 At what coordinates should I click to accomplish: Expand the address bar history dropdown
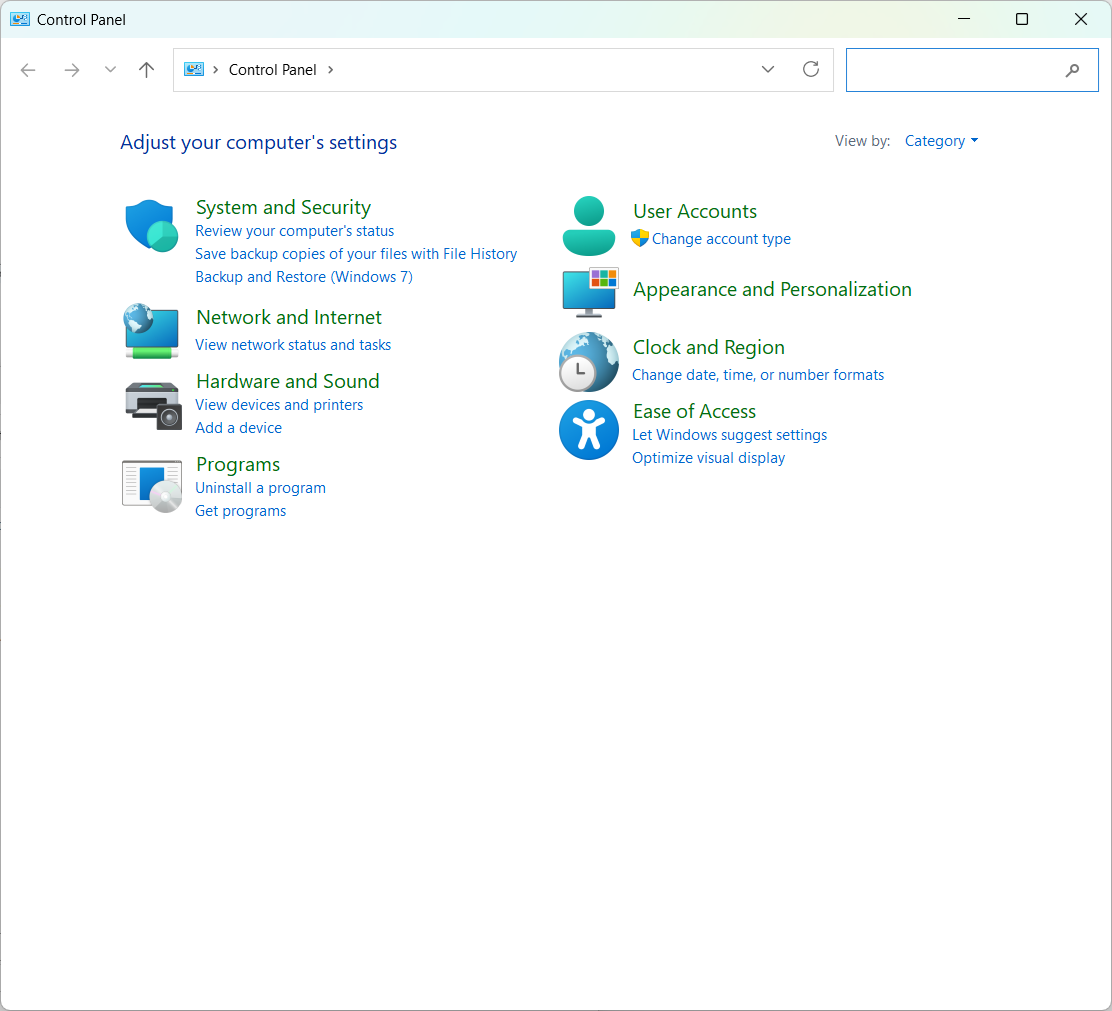point(768,69)
